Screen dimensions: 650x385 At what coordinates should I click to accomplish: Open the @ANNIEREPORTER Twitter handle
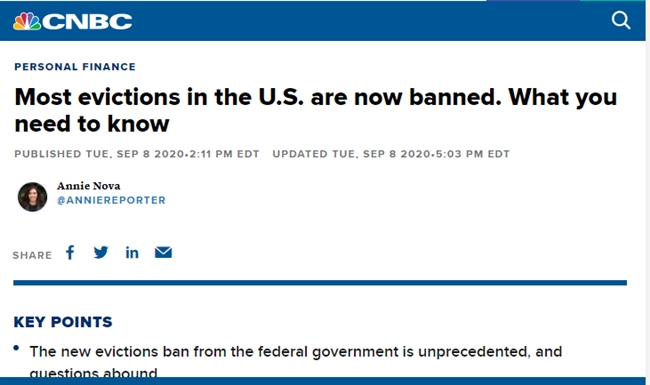click(x=111, y=200)
